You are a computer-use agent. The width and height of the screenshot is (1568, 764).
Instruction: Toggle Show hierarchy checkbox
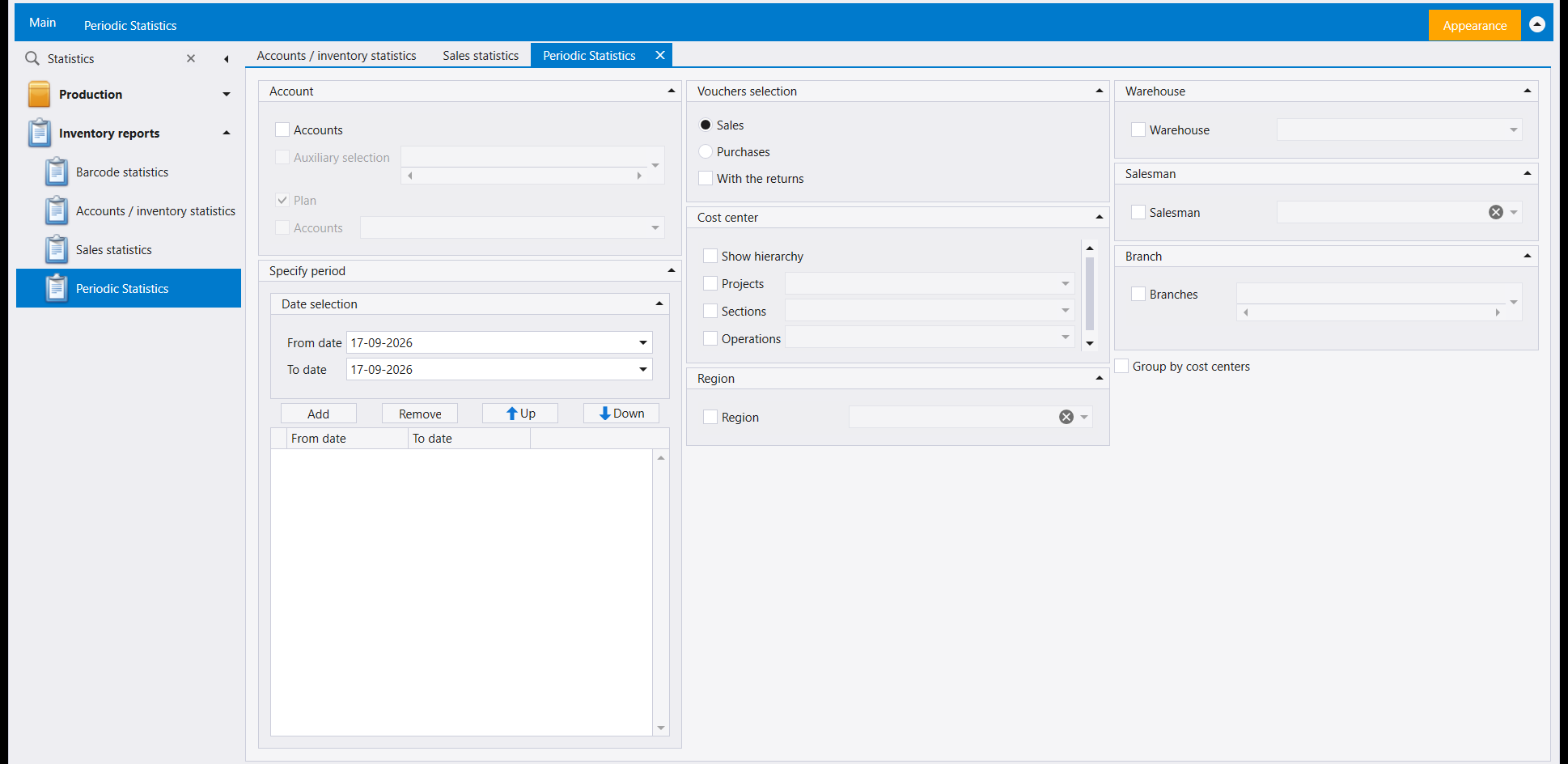[710, 256]
